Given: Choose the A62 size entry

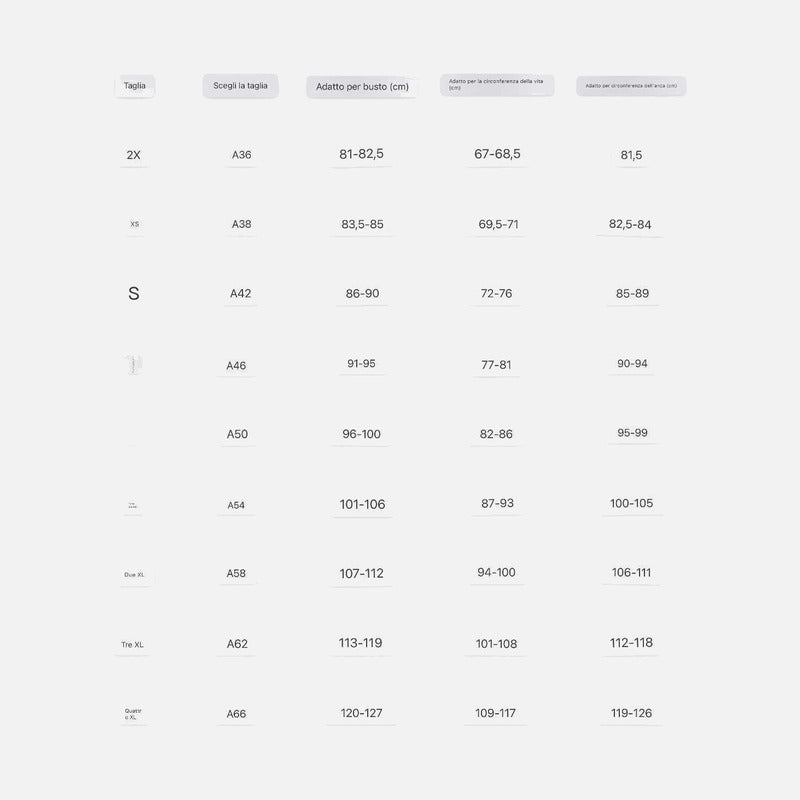Looking at the screenshot, I should (237, 644).
